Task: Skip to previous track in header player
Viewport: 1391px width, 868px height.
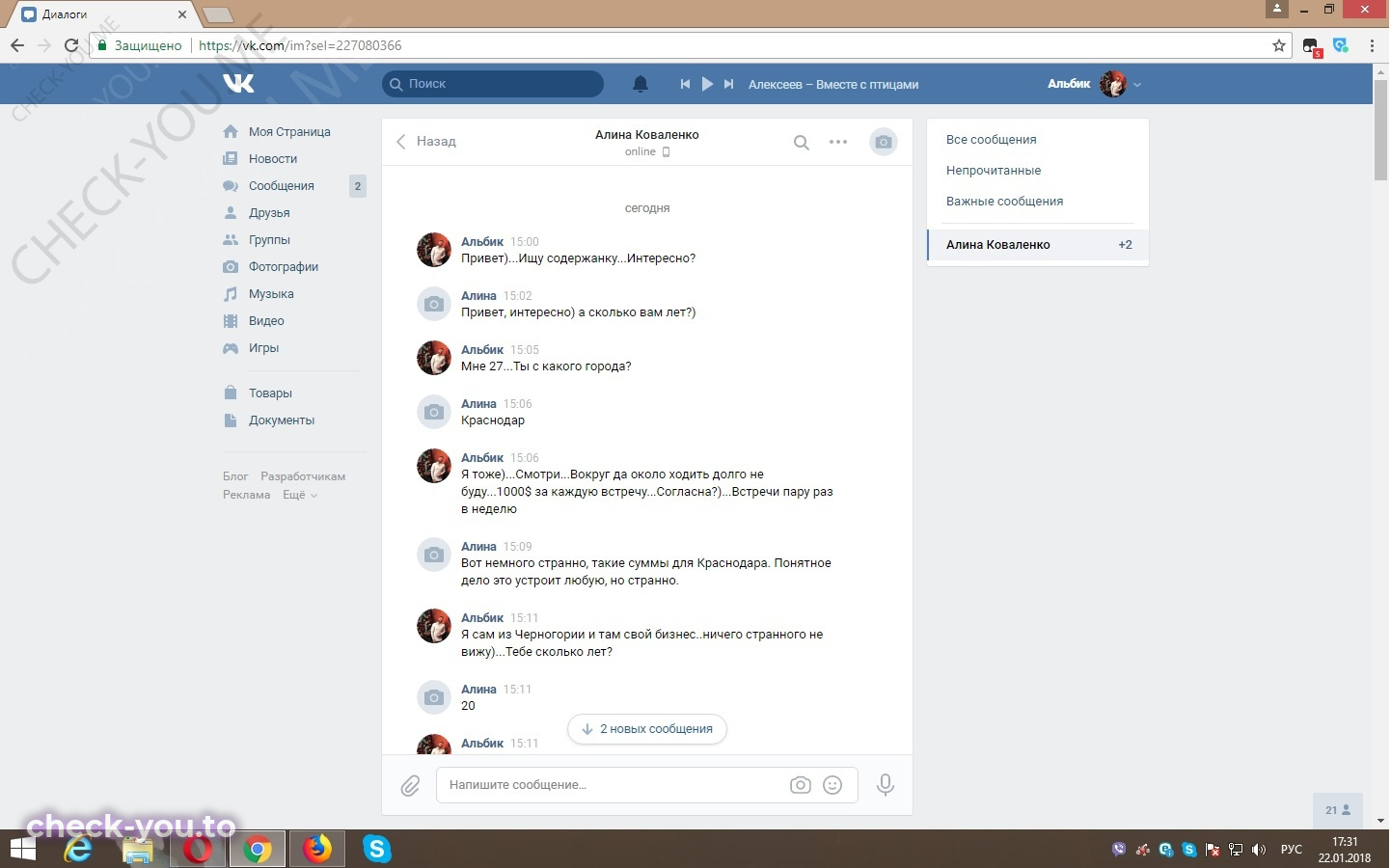Action: point(685,84)
